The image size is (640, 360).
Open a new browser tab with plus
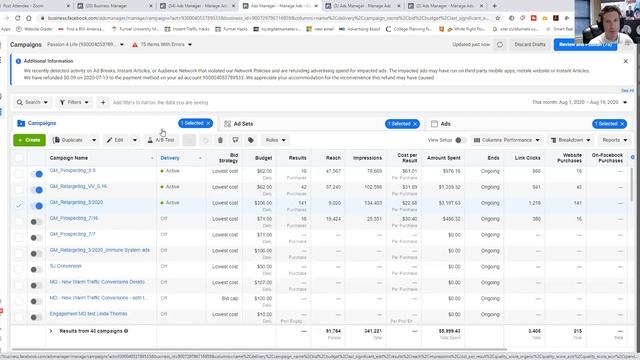494,6
